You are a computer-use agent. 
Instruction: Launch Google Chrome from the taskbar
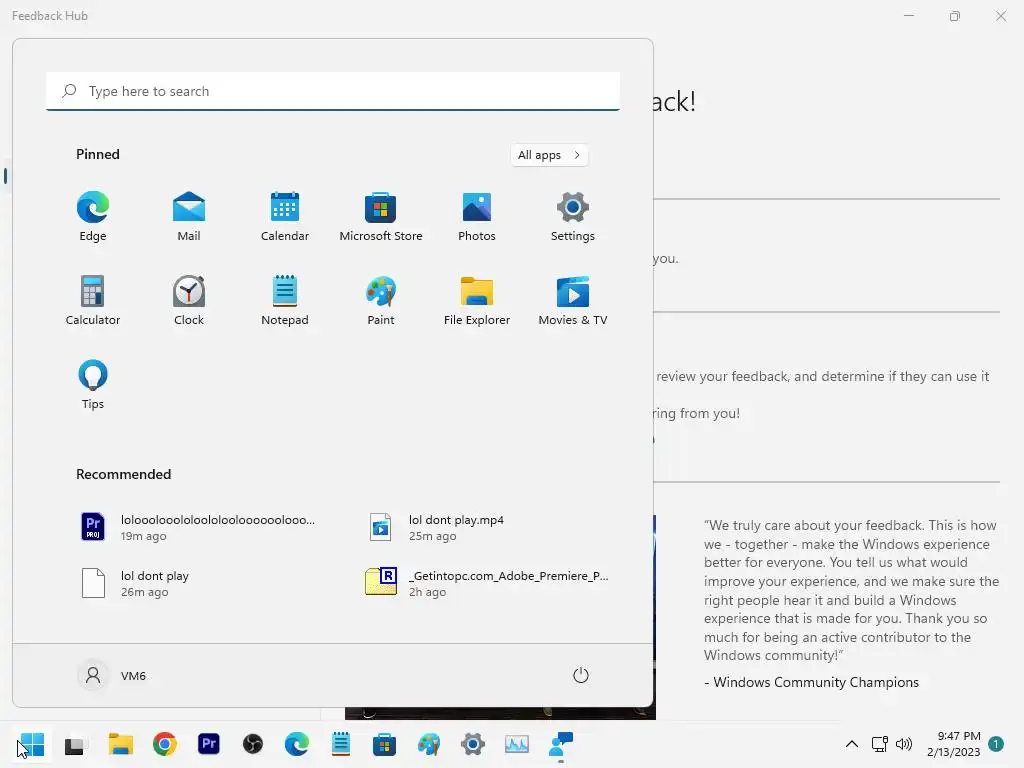pyautogui.click(x=165, y=744)
